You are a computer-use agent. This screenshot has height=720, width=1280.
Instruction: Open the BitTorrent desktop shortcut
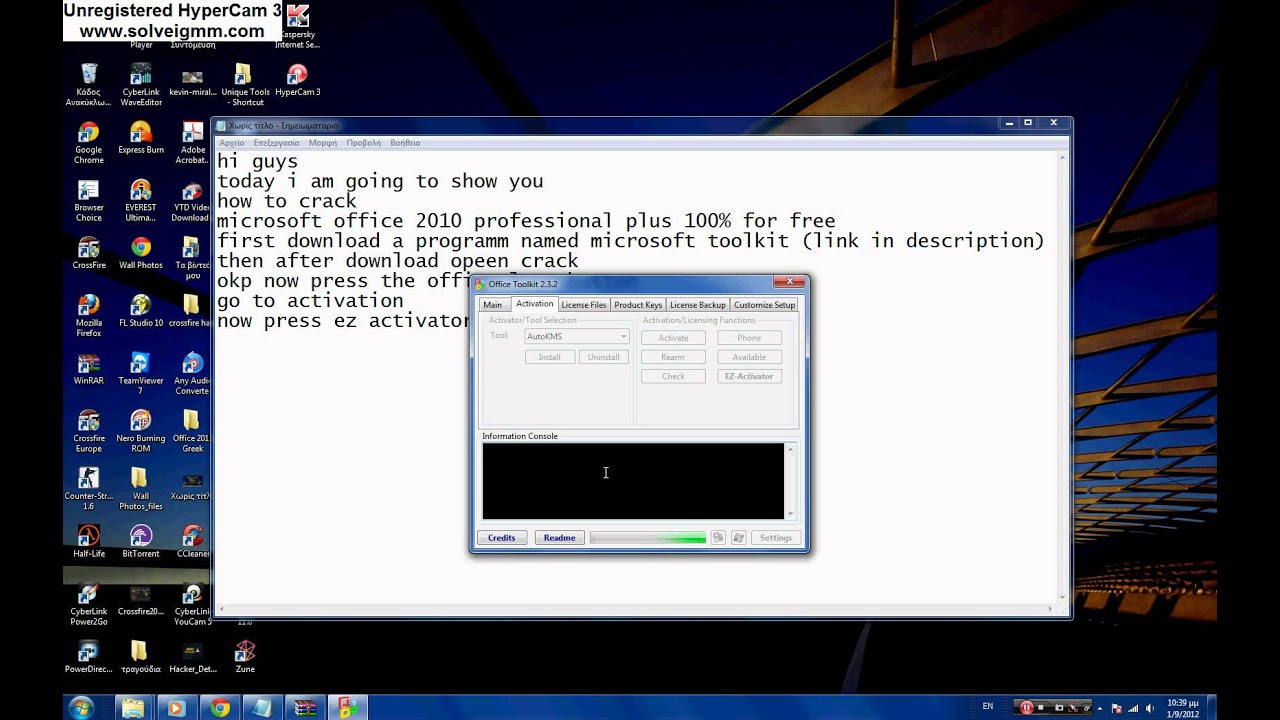[x=141, y=541]
